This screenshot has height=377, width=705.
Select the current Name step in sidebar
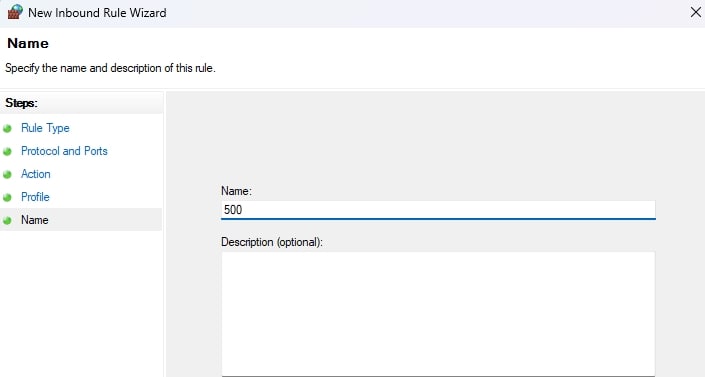tap(81, 220)
